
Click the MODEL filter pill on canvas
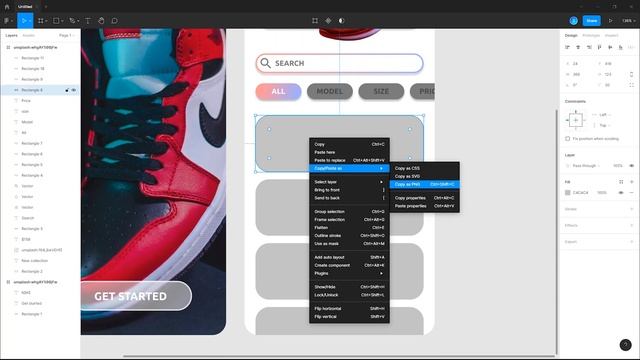330,91
